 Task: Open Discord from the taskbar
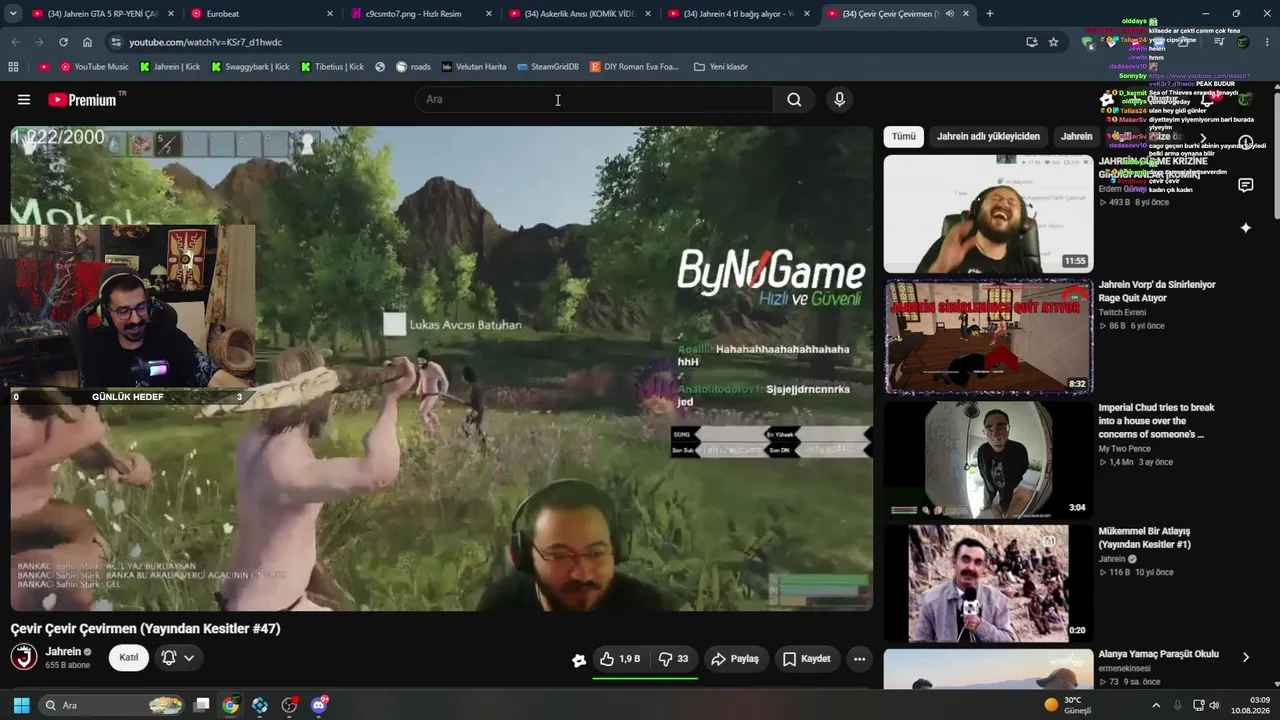320,705
